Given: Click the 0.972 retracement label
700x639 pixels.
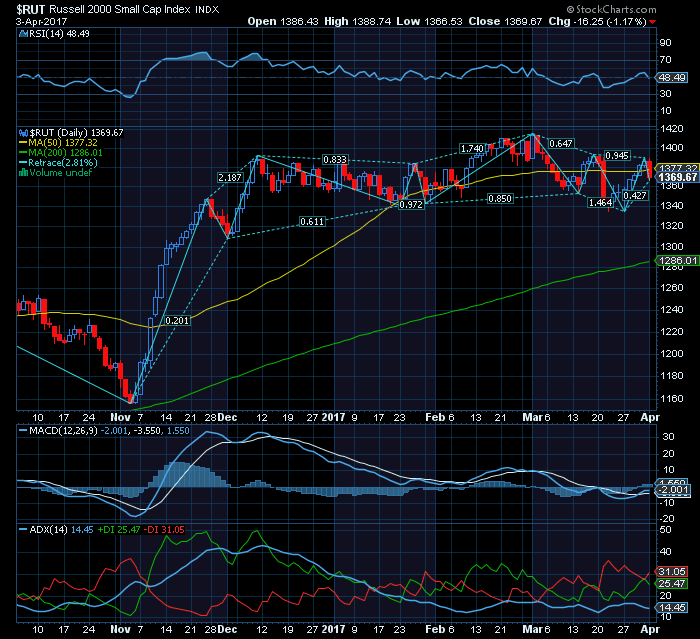Looking at the screenshot, I should click(411, 205).
